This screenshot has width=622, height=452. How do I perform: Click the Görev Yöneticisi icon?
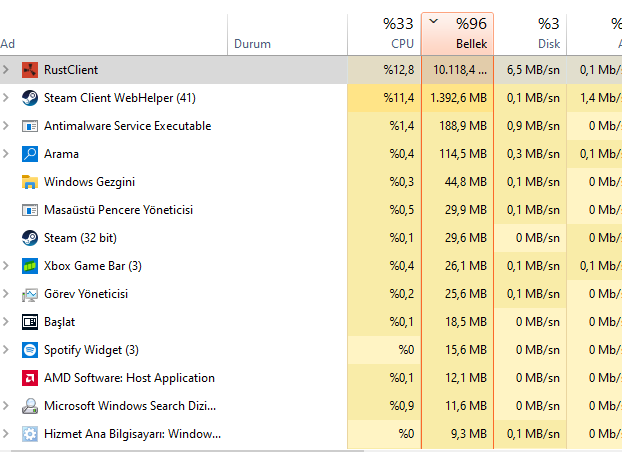pyautogui.click(x=29, y=294)
